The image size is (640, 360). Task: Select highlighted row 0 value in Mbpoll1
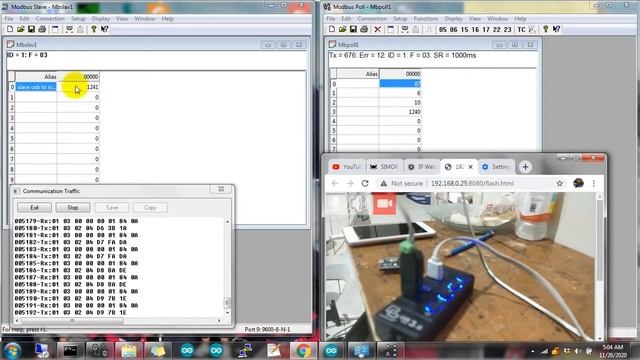tap(400, 84)
